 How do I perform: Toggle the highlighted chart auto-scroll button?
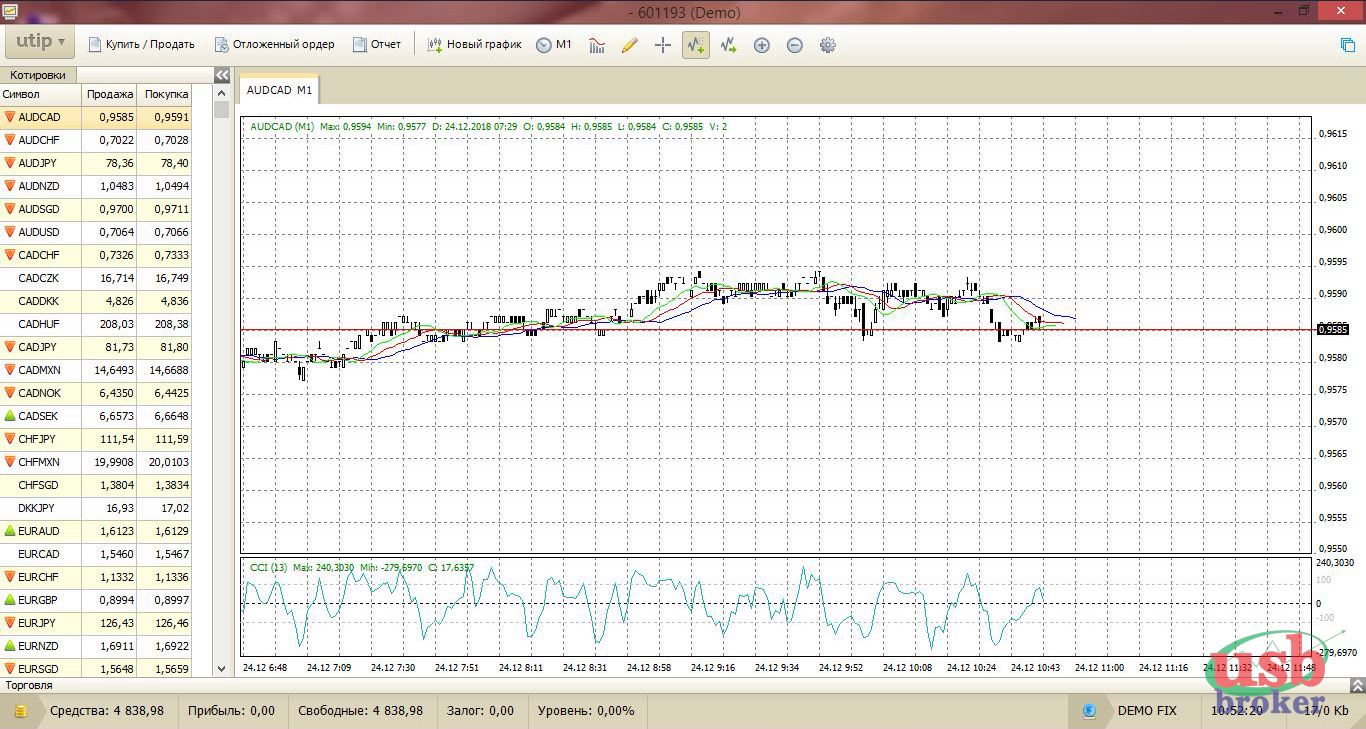pyautogui.click(x=695, y=45)
